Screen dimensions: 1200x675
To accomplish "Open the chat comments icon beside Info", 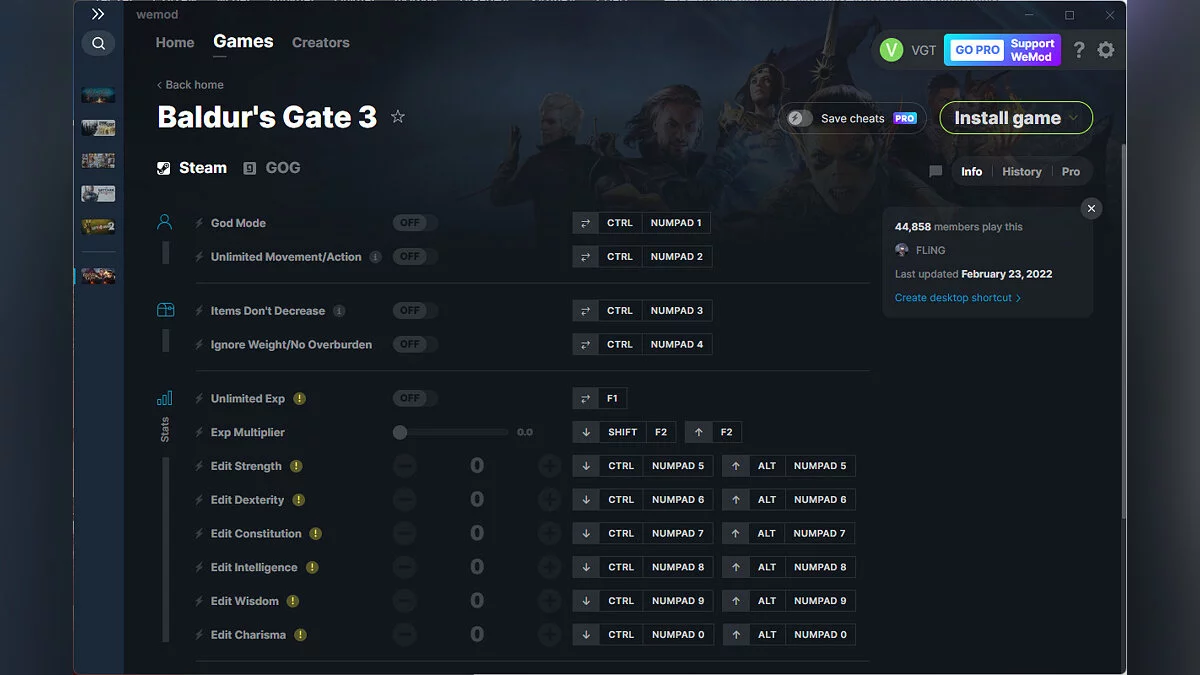I will pos(936,172).
